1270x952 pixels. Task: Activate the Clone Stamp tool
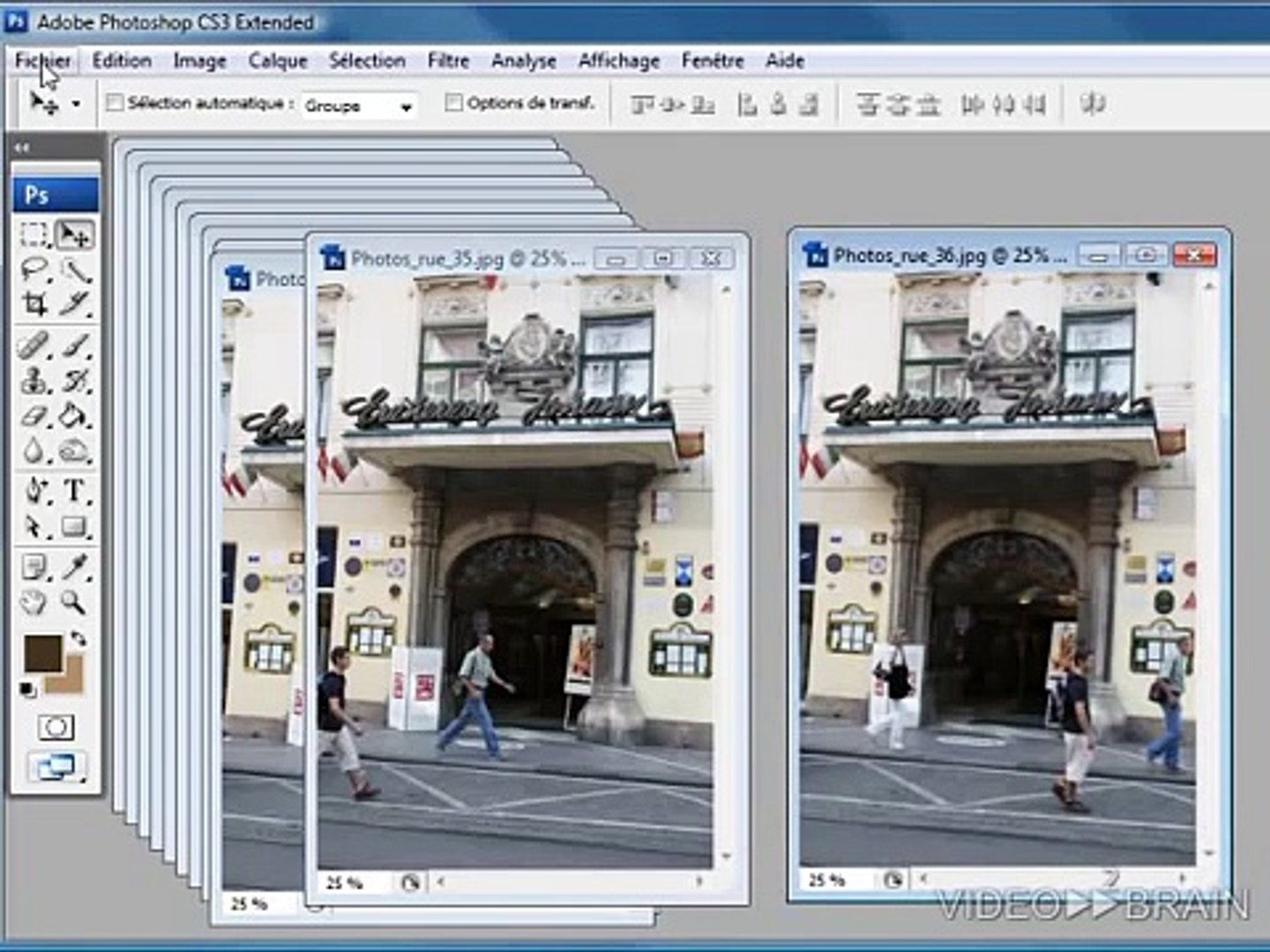click(x=34, y=380)
